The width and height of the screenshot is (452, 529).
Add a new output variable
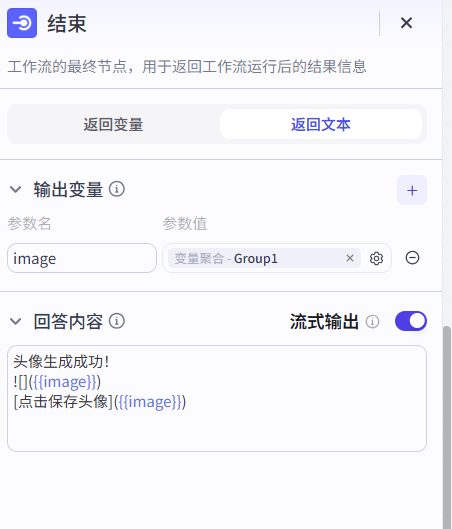412,190
